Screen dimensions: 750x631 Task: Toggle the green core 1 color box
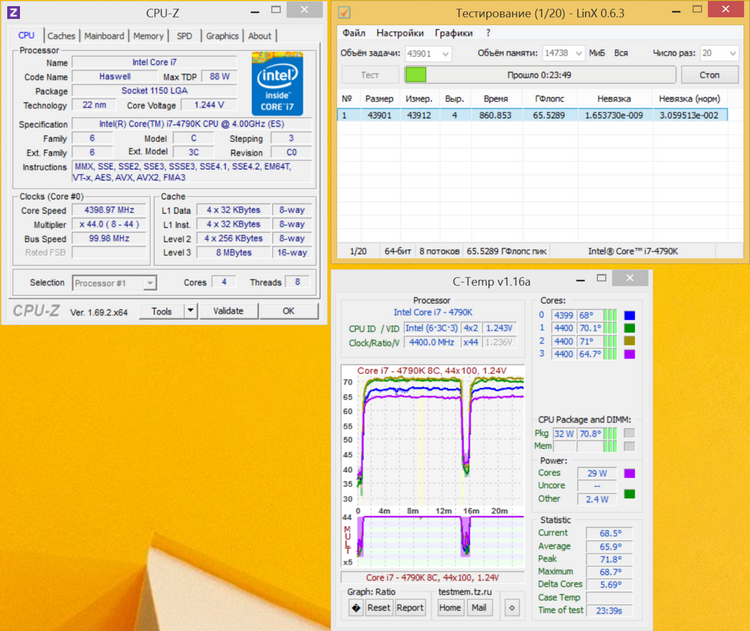pyautogui.click(x=629, y=328)
